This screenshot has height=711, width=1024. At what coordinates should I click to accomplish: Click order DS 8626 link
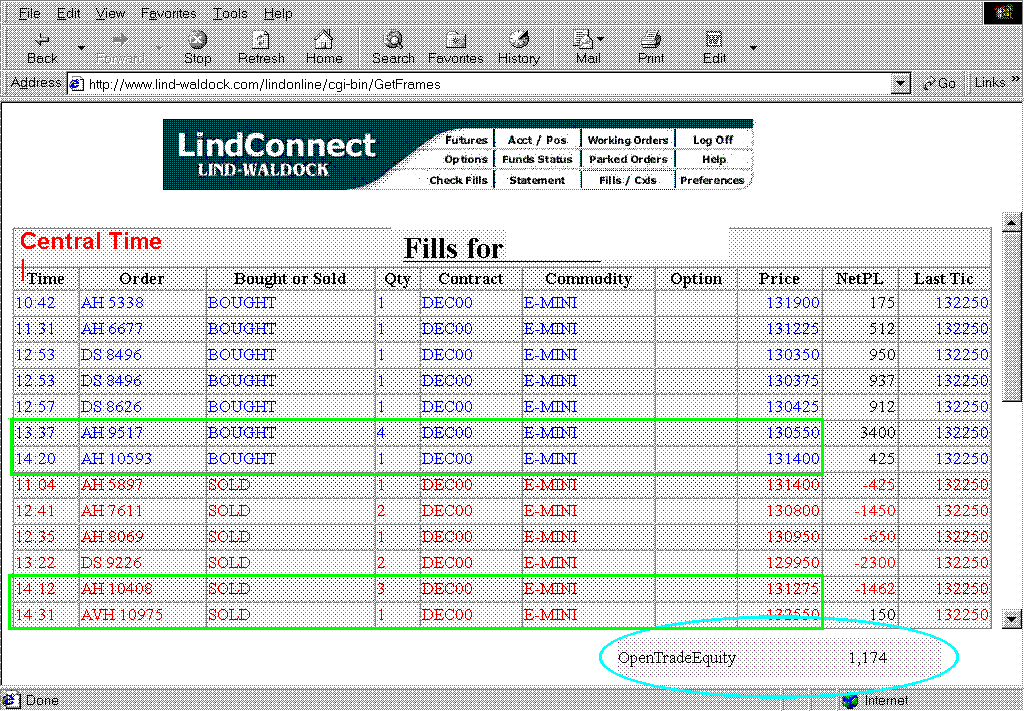[111, 407]
